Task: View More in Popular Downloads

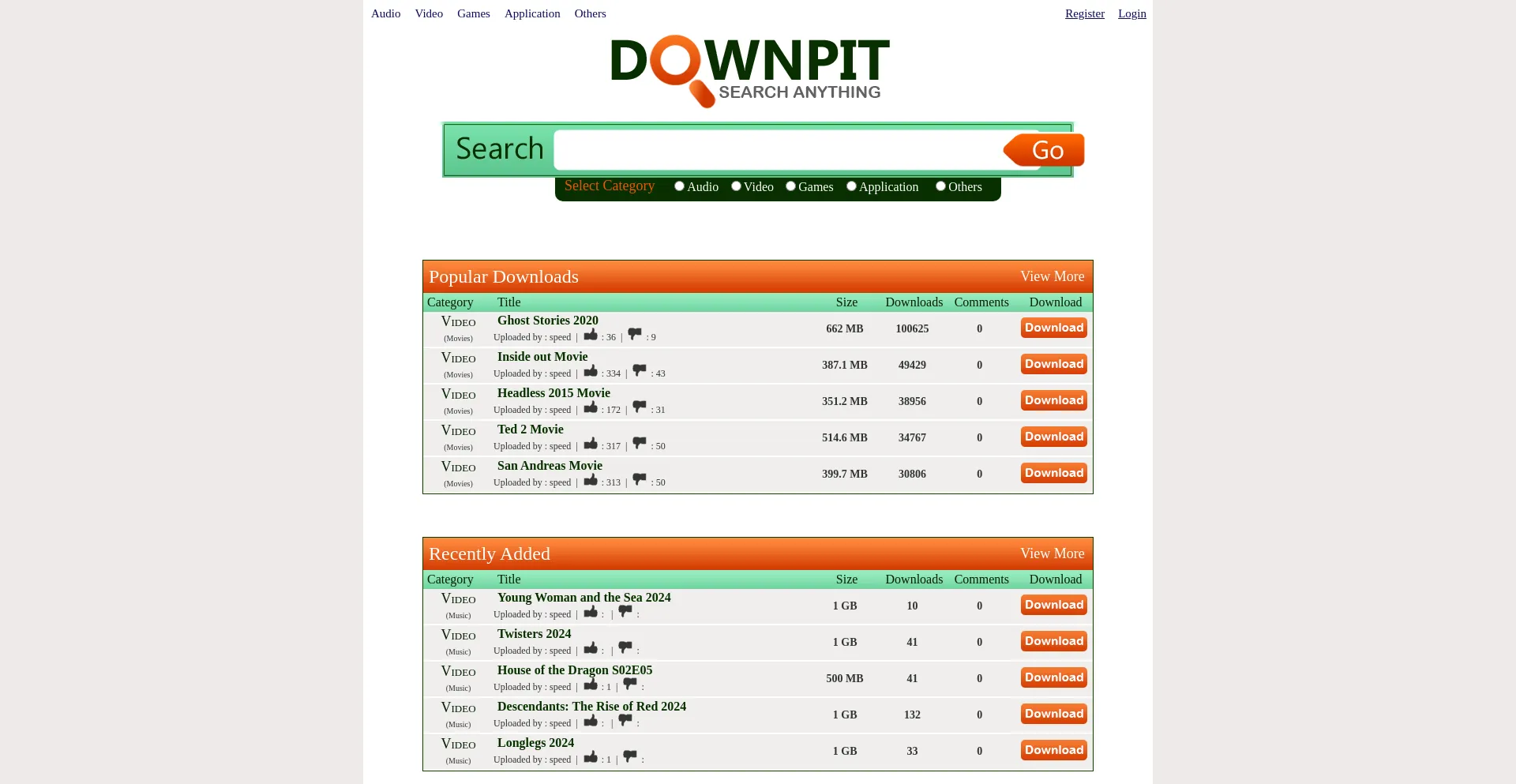Action: (x=1052, y=276)
